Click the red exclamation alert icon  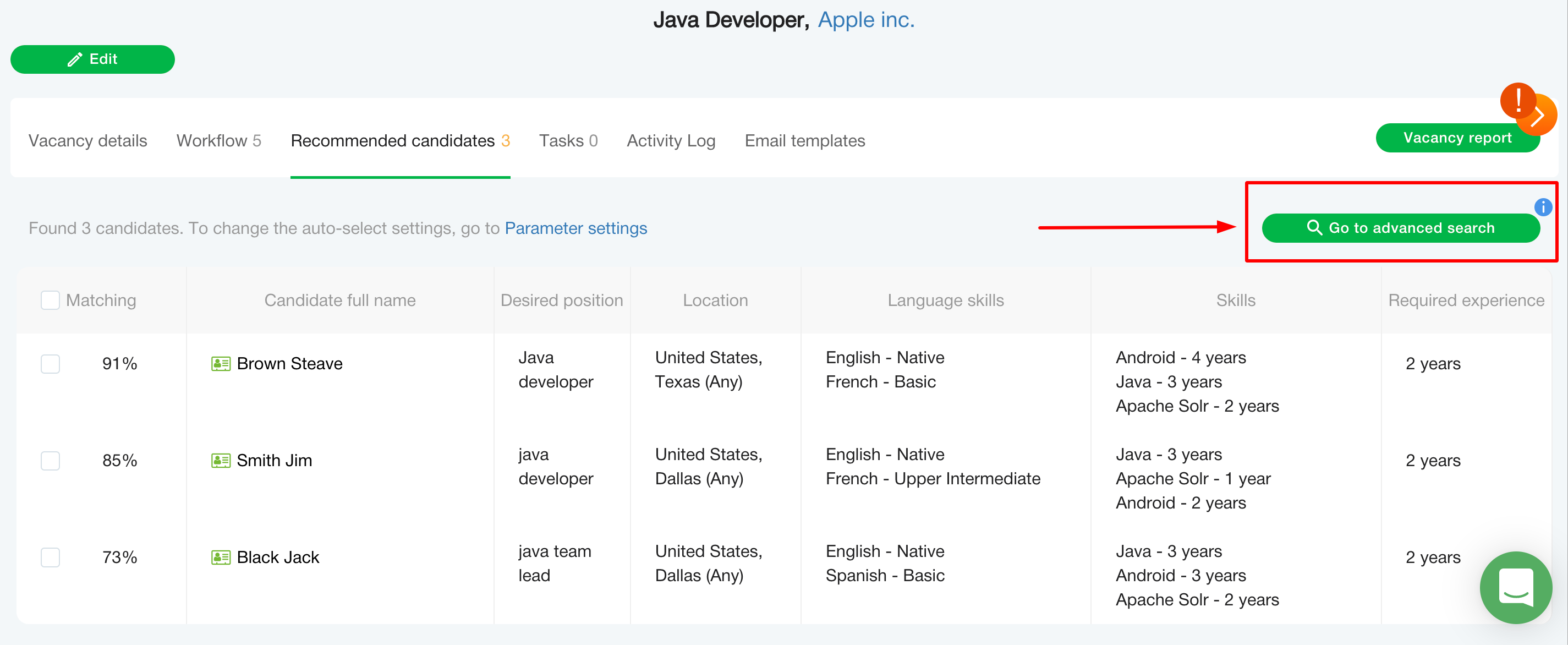1517,101
